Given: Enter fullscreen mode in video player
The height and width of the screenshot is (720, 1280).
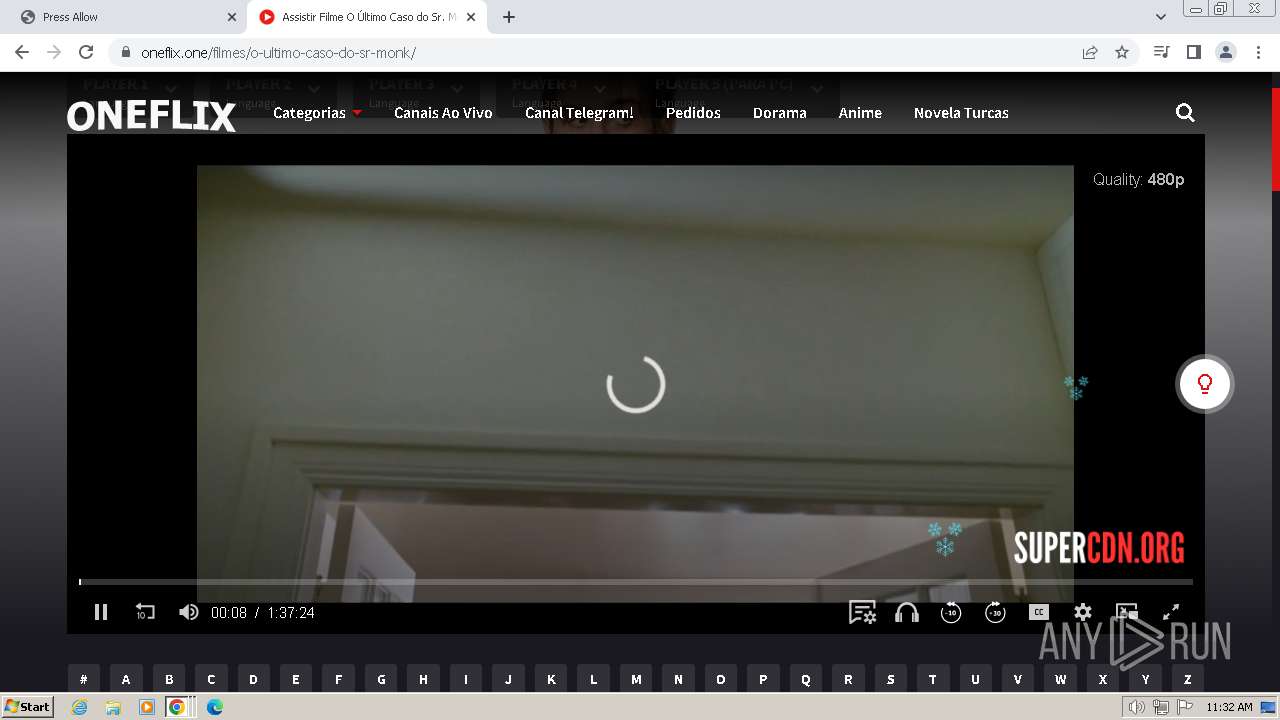Looking at the screenshot, I should point(1171,612).
